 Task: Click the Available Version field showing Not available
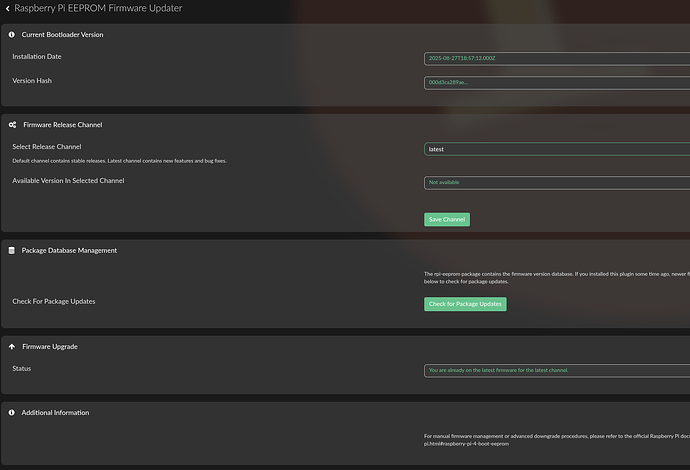(x=556, y=182)
